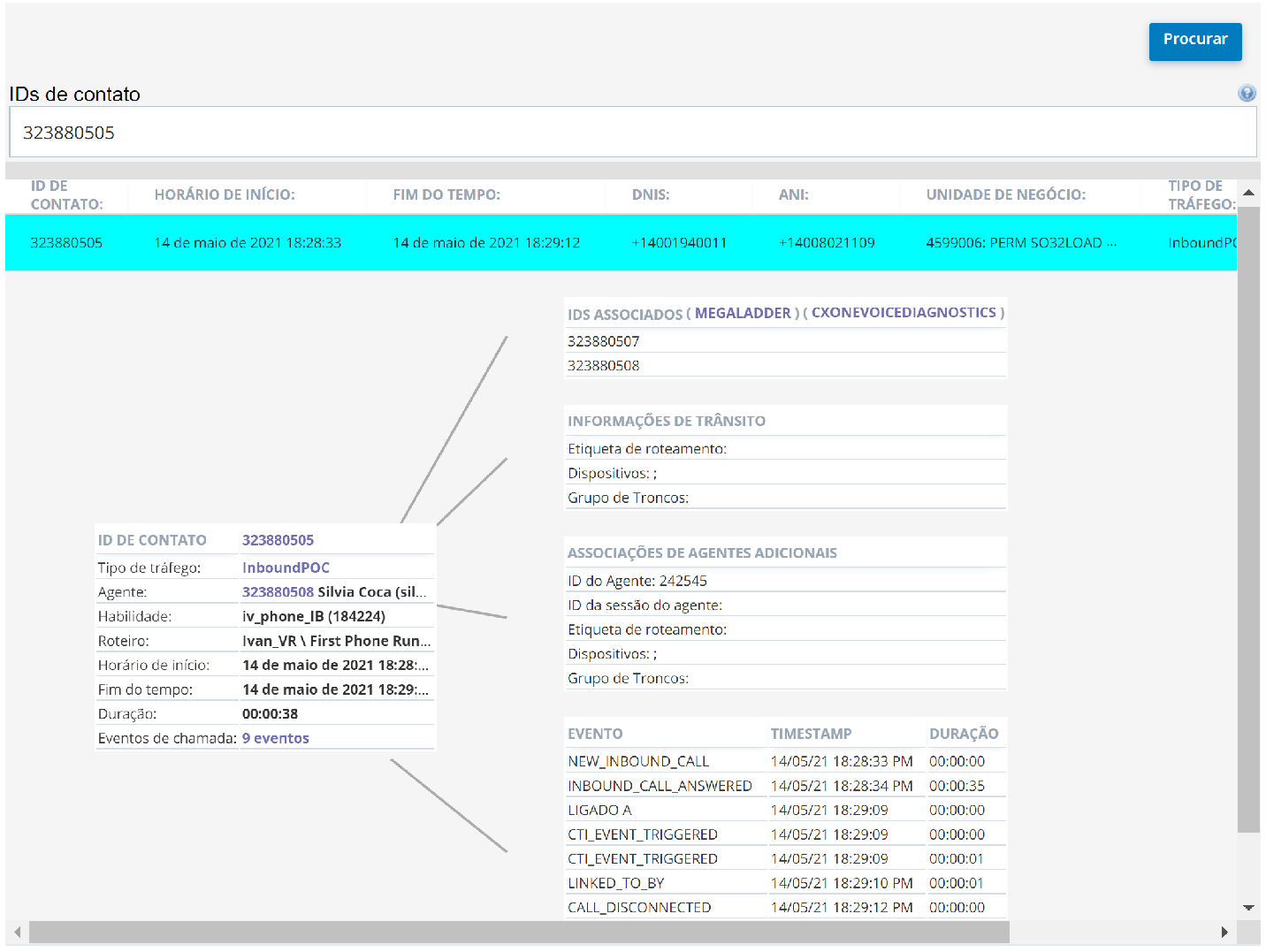The width and height of the screenshot is (1266, 952).
Task: Click the duration value 00:00:38
Action: 270,713
